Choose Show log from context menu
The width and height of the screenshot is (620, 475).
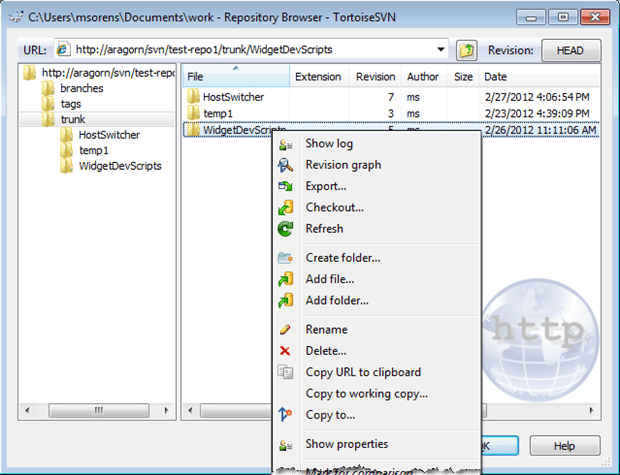pos(329,144)
